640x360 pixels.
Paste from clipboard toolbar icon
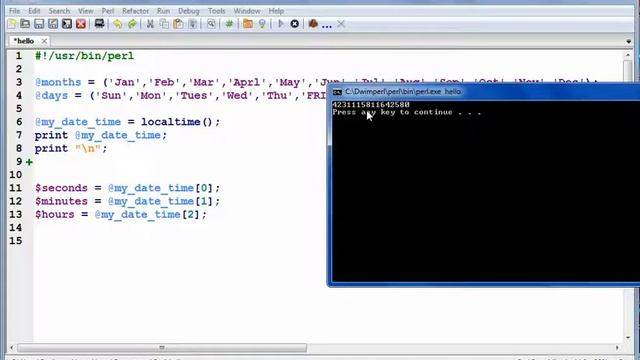[x=178, y=24]
